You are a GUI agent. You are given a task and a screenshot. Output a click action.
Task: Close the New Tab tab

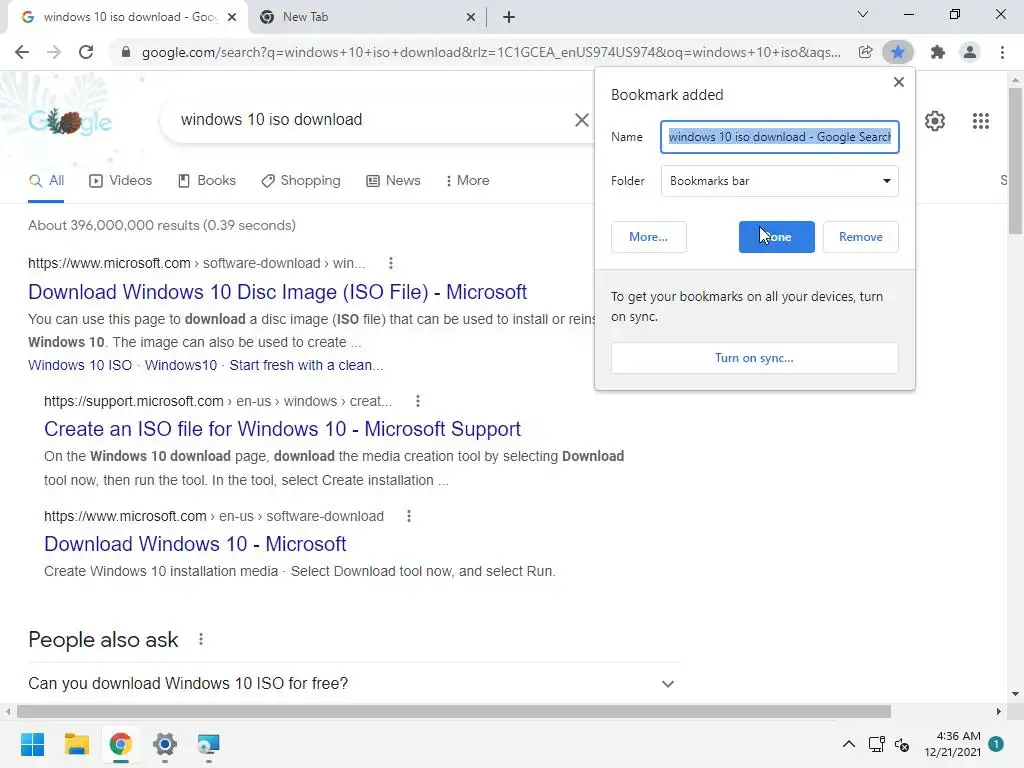click(471, 17)
